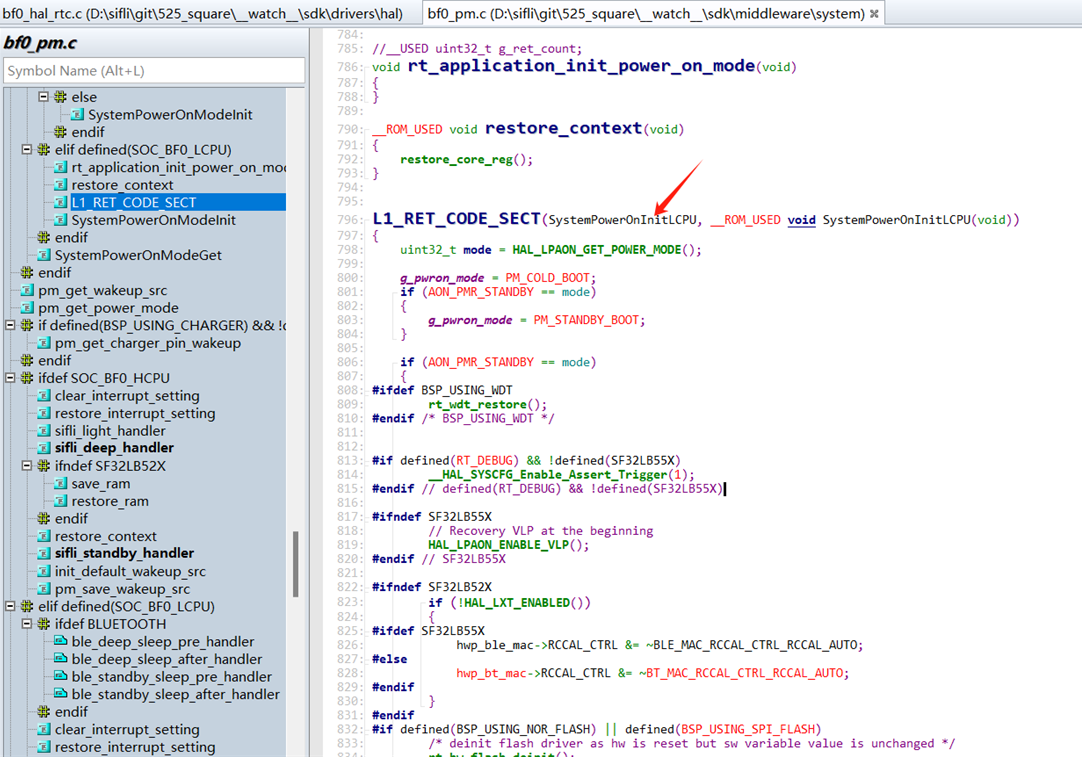Click the bf0_pm.c symbol window title
The height and width of the screenshot is (760, 1082).
pyautogui.click(x=40, y=43)
